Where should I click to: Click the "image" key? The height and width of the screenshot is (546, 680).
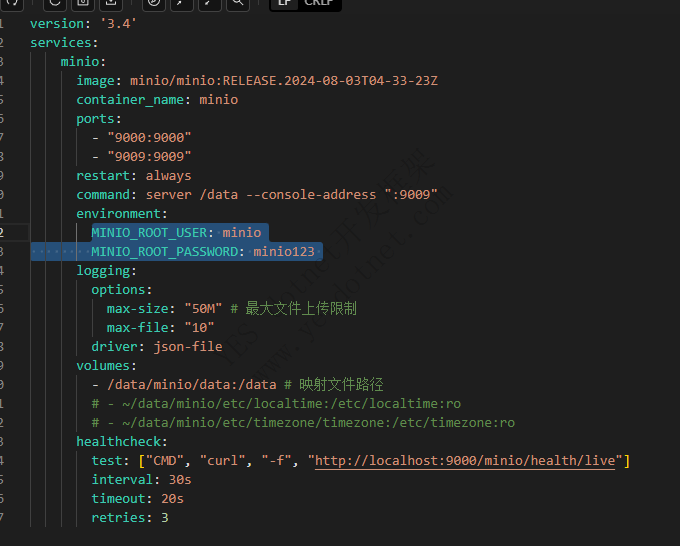(x=96, y=81)
